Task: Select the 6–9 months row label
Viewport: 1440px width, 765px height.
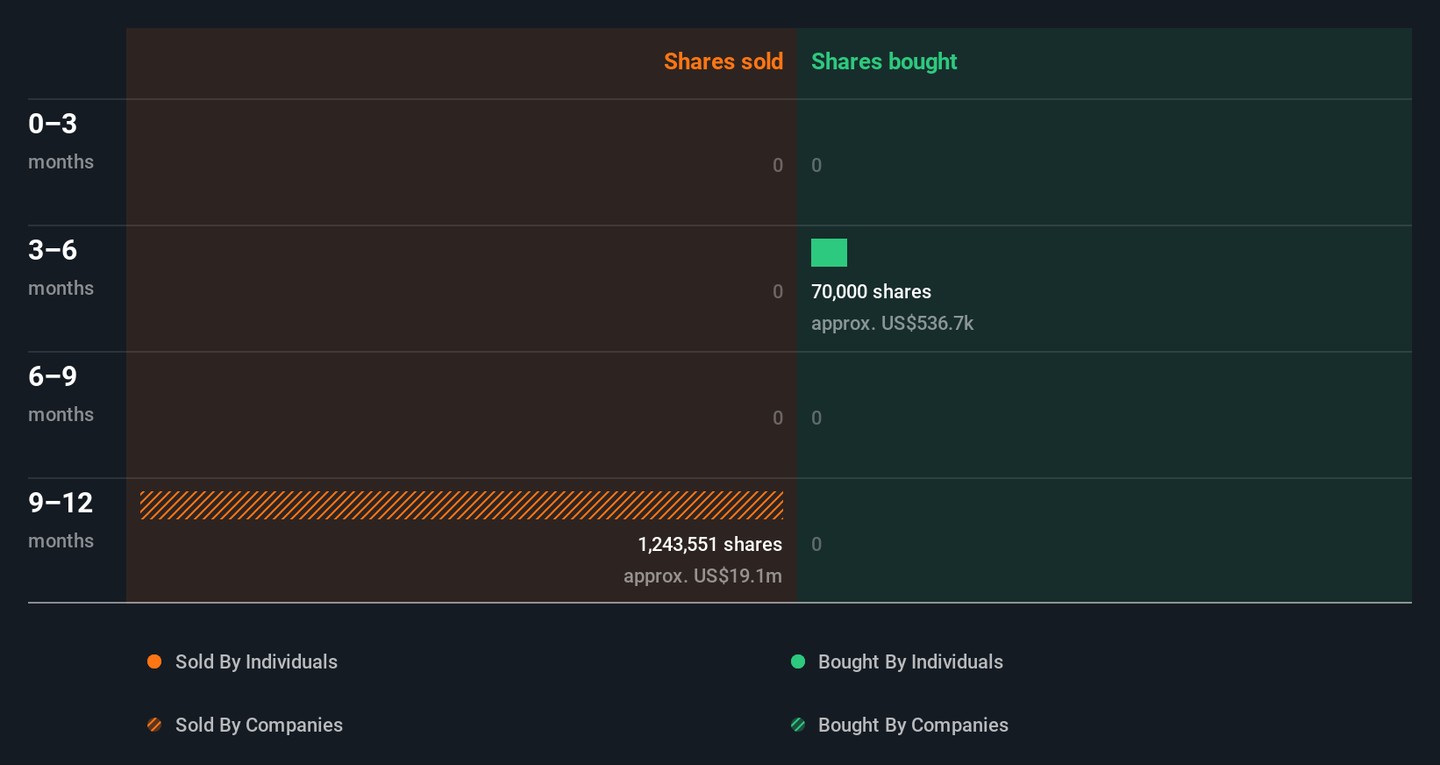Action: point(60,393)
